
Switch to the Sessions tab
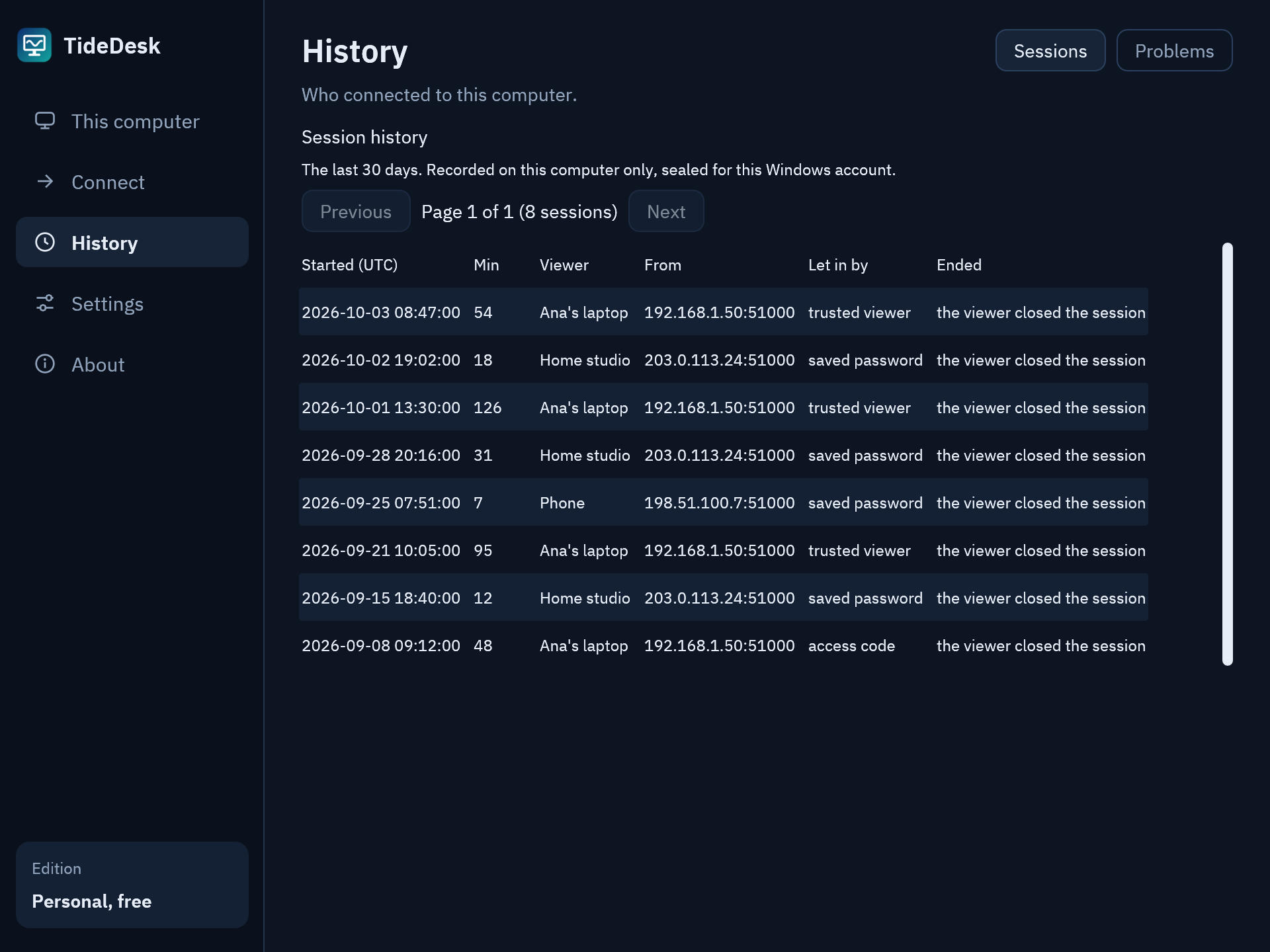[1050, 50]
